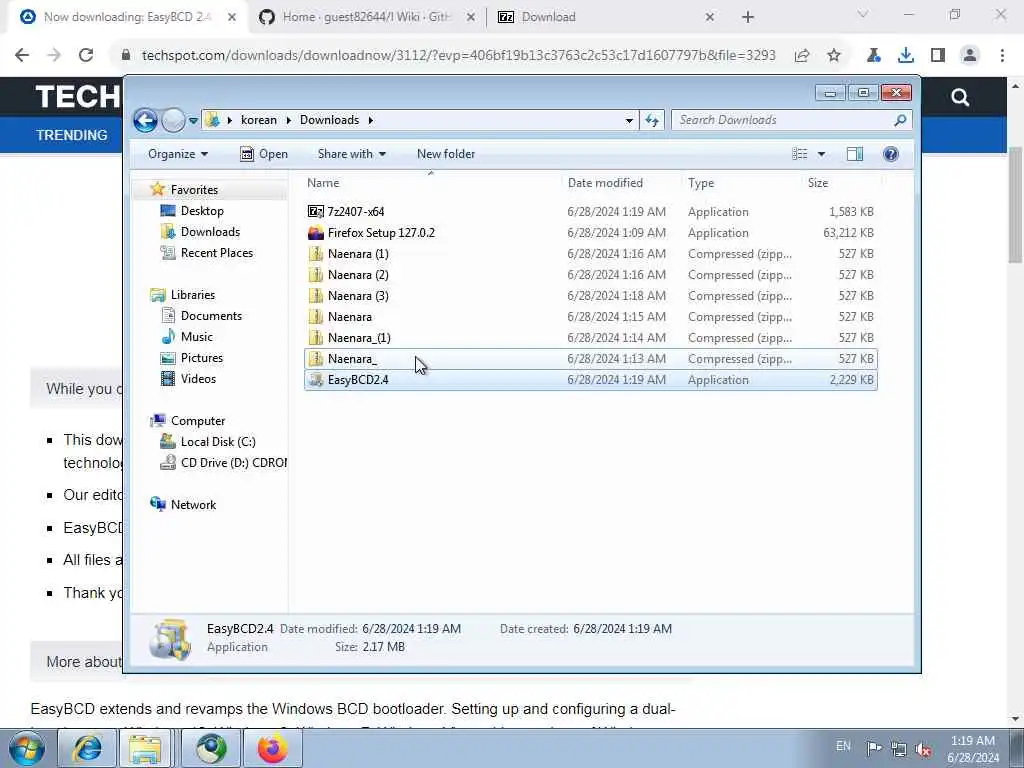The image size is (1024, 768).
Task: Bookmark this page with the star icon
Action: point(834,56)
